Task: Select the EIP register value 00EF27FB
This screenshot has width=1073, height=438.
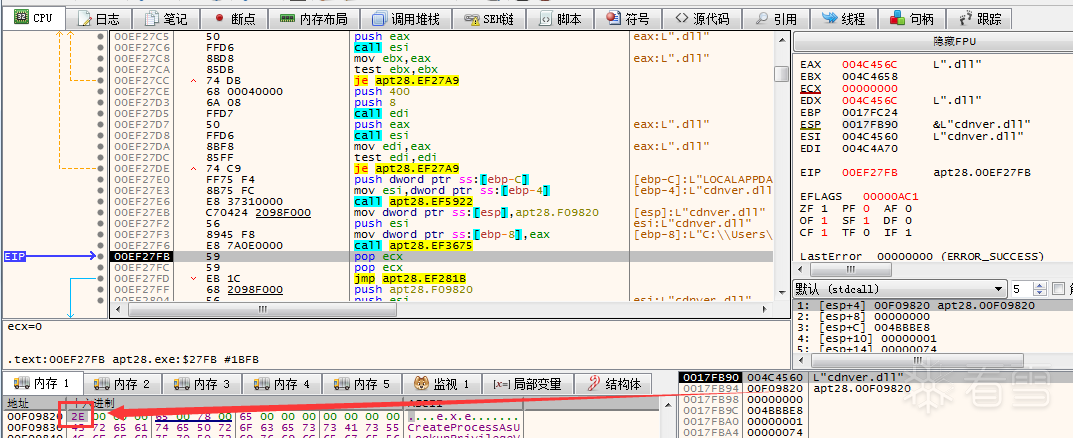Action: pos(868,172)
